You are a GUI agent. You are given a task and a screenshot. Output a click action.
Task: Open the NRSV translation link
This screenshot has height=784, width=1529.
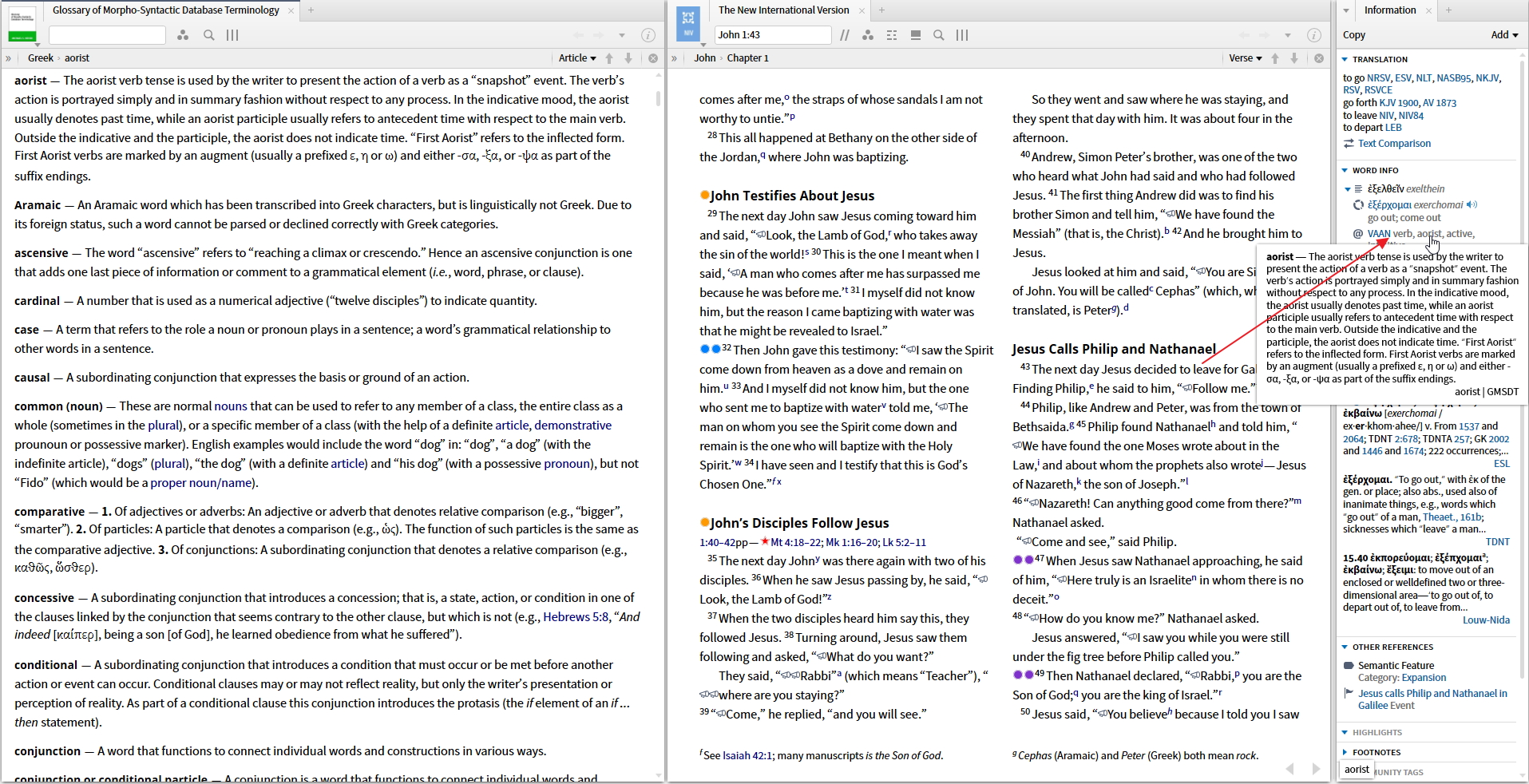pos(1378,78)
